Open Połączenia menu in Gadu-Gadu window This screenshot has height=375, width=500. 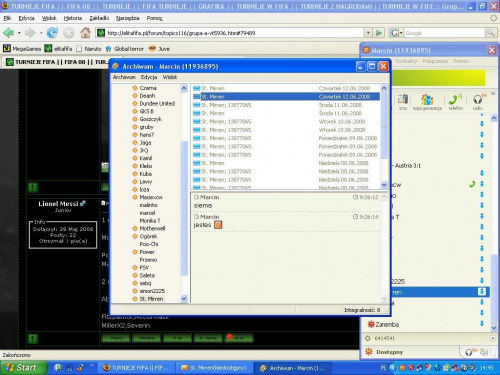tap(435, 61)
